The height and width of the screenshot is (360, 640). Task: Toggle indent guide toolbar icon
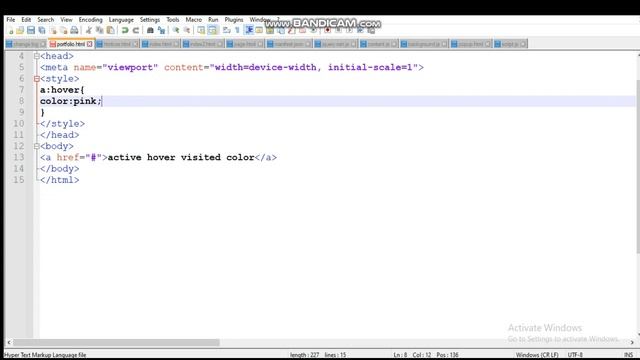[x=249, y=31]
